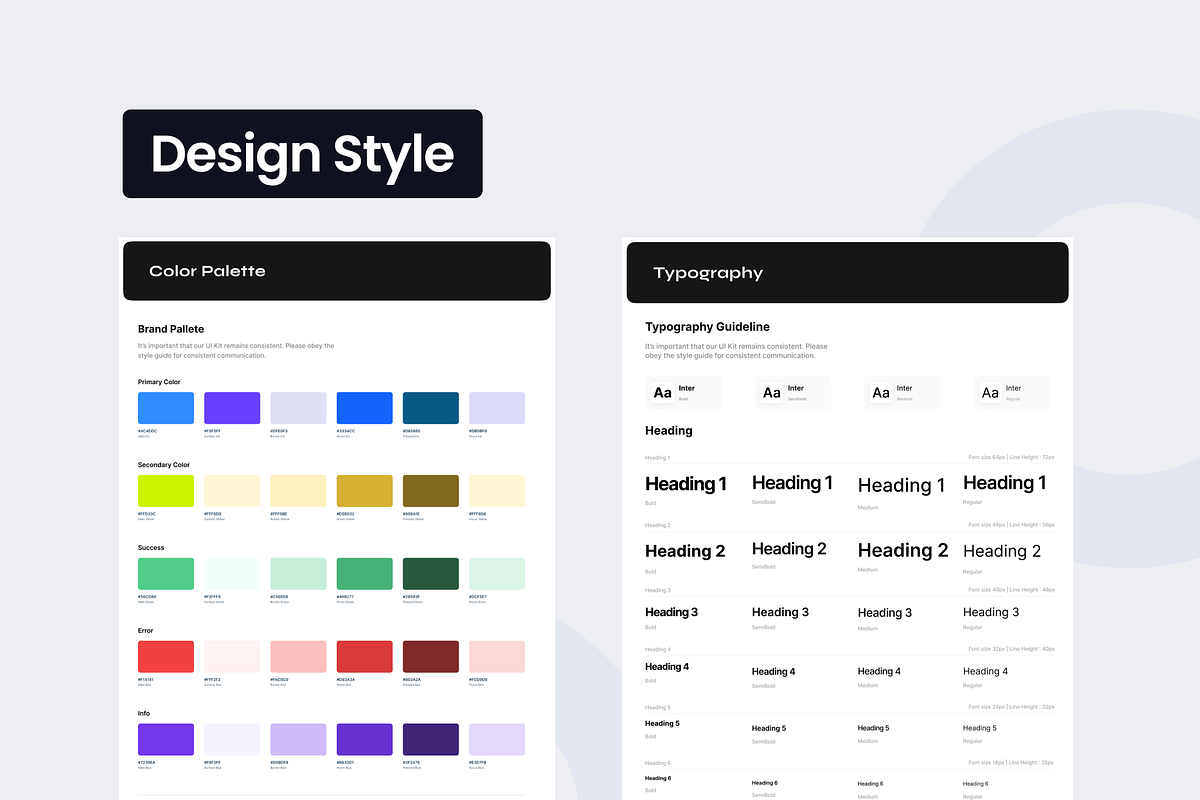Select the Inter Bold font card
The image size is (1200, 800).
point(684,392)
